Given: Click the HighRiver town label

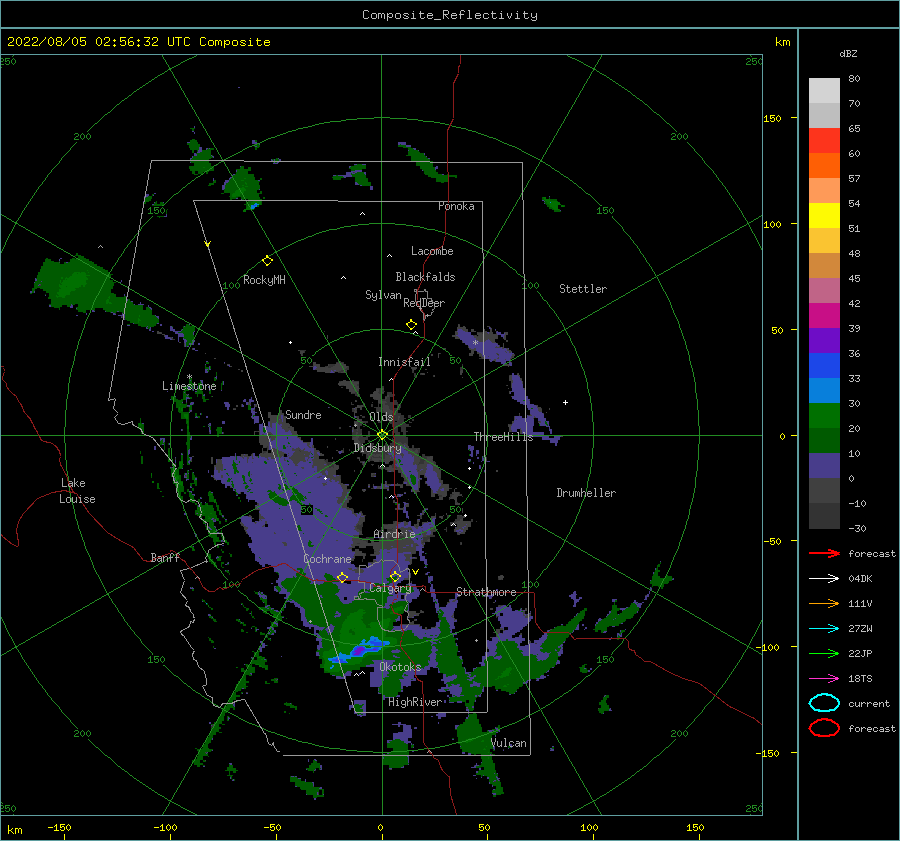Looking at the screenshot, I should (415, 702).
